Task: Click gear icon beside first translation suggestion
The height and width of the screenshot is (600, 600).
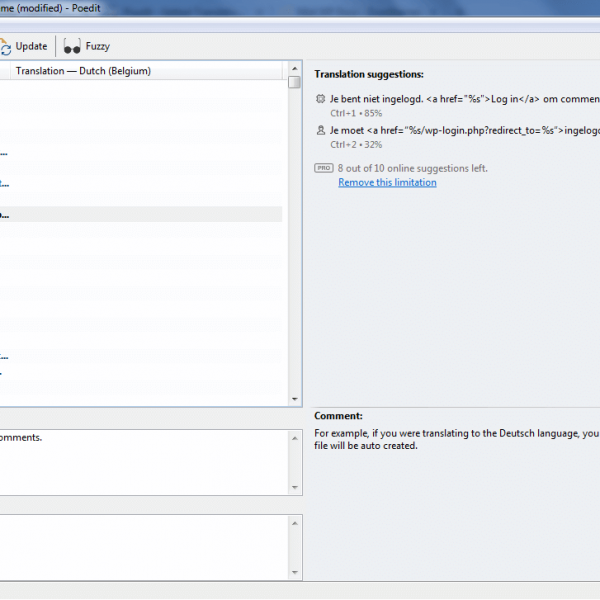Action: pyautogui.click(x=320, y=100)
